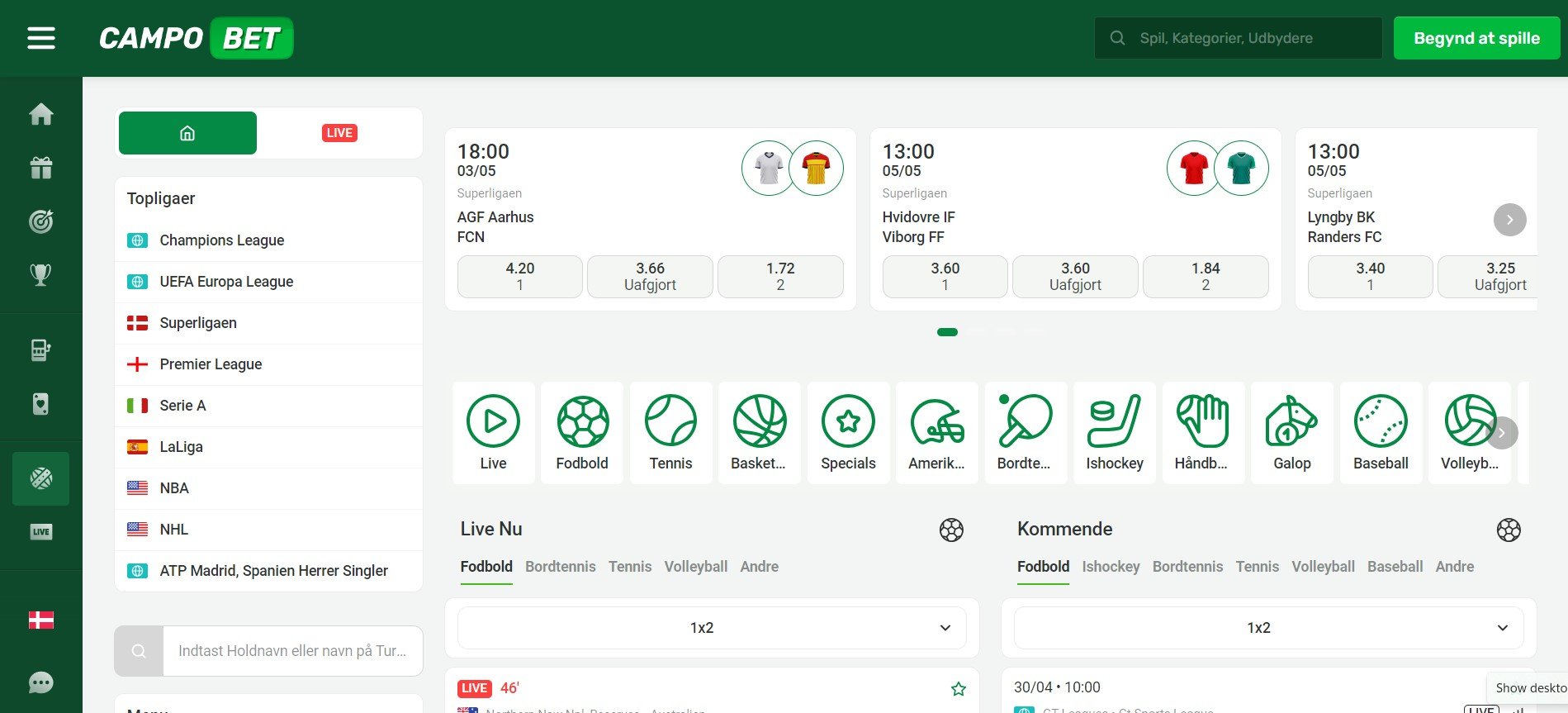The height and width of the screenshot is (713, 1568).
Task: Click the gift promotions sidebar icon
Action: point(40,168)
